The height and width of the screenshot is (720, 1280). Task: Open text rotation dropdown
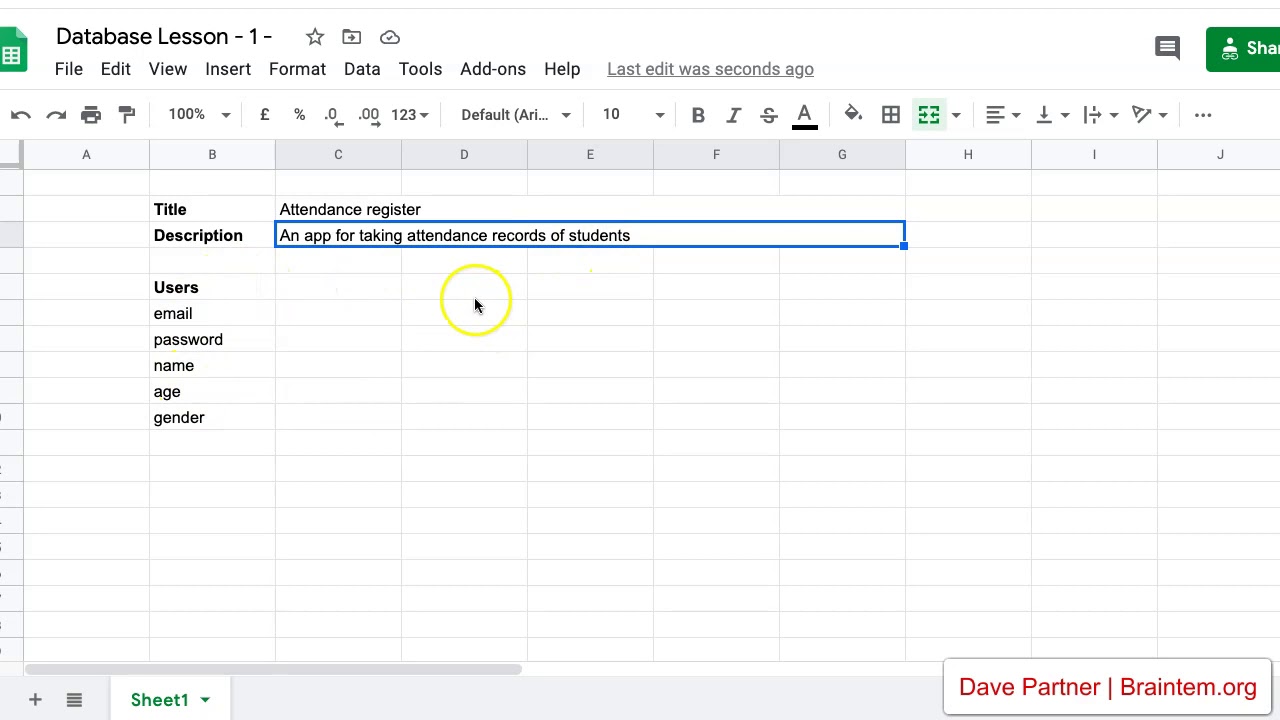tap(1150, 115)
